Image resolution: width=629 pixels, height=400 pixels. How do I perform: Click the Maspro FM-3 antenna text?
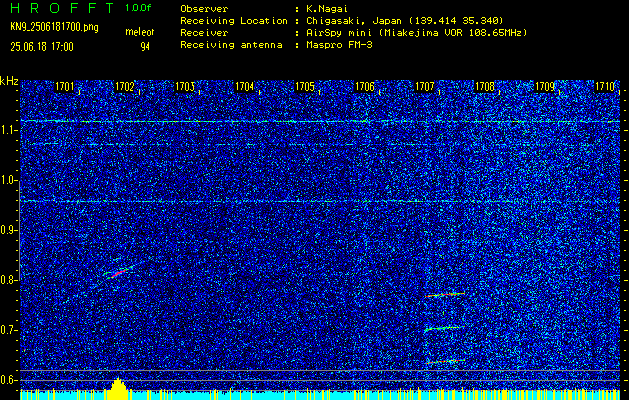pyautogui.click(x=339, y=45)
